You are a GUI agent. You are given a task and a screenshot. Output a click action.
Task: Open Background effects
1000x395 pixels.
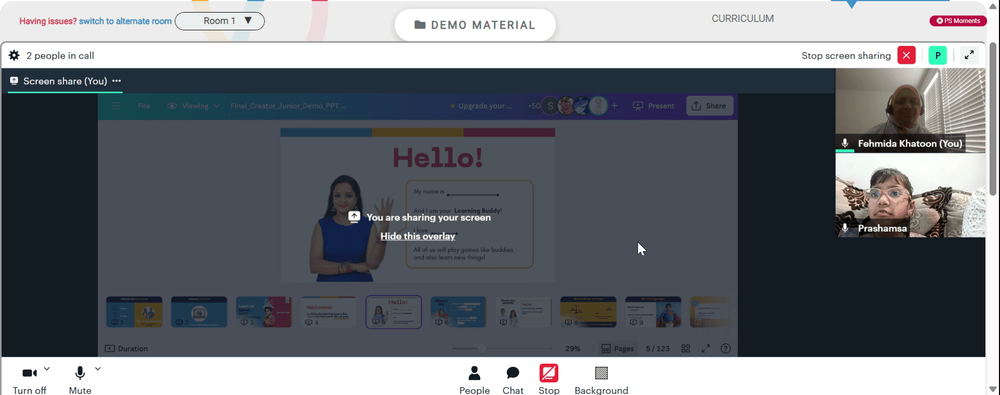[601, 380]
